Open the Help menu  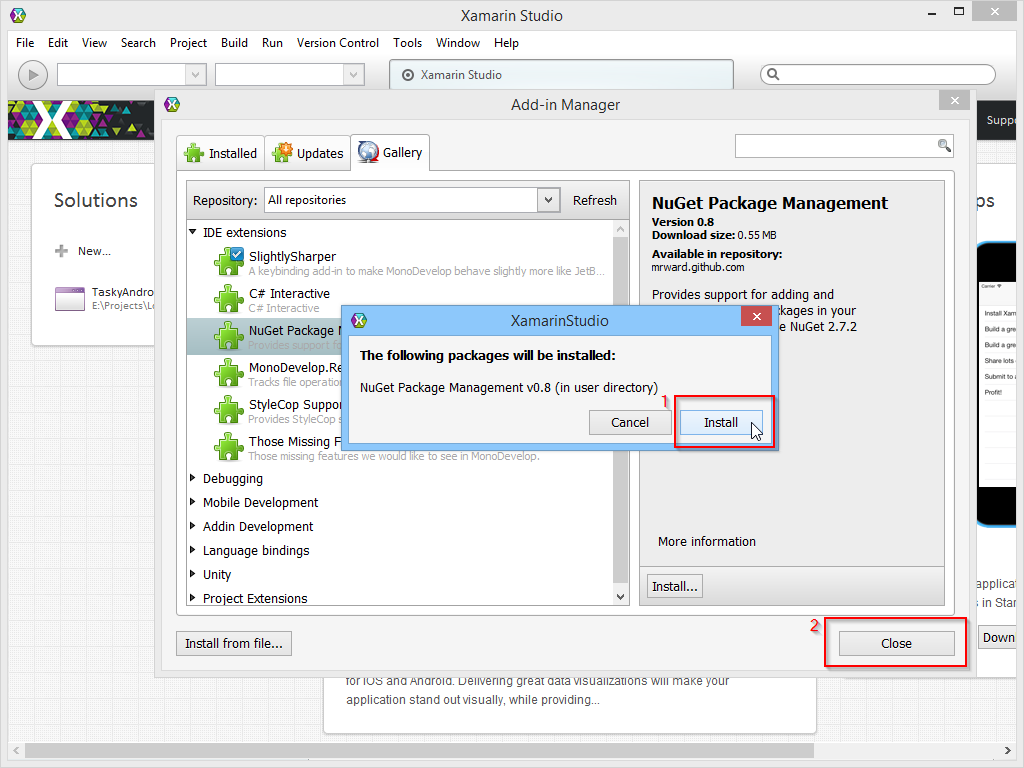[x=506, y=43]
